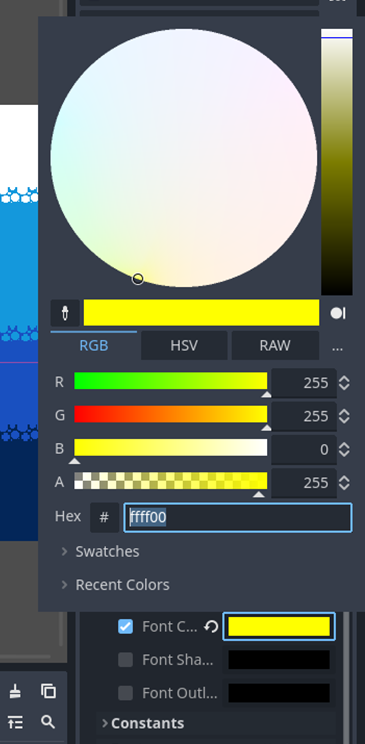Viewport: 365px width, 744px height.
Task: Click the paintbrush icon at bottom left
Action: tap(15, 691)
